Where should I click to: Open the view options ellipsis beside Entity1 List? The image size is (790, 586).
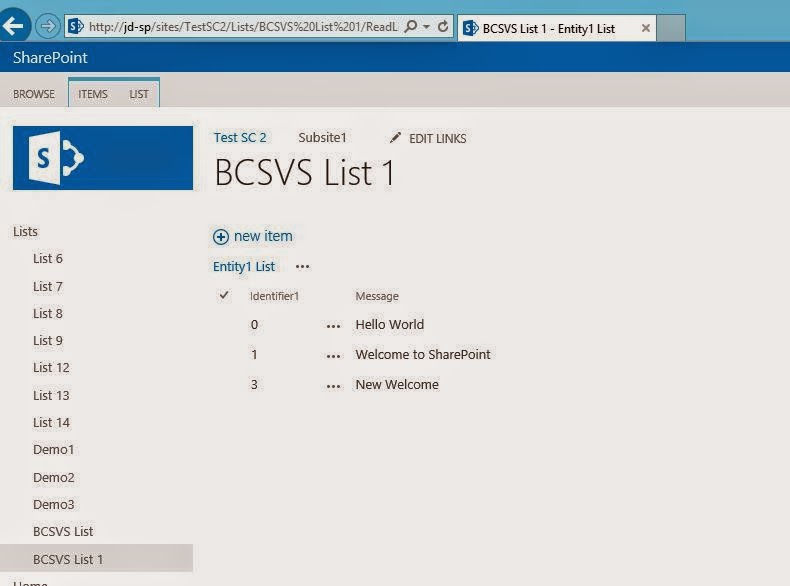[x=302, y=267]
